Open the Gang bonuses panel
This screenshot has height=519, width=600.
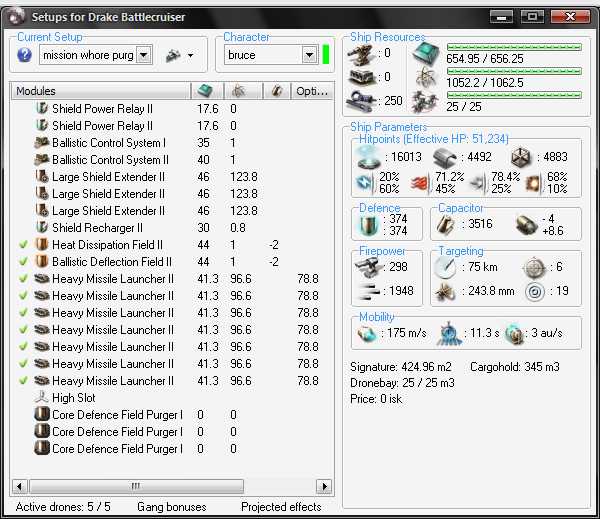point(172,507)
